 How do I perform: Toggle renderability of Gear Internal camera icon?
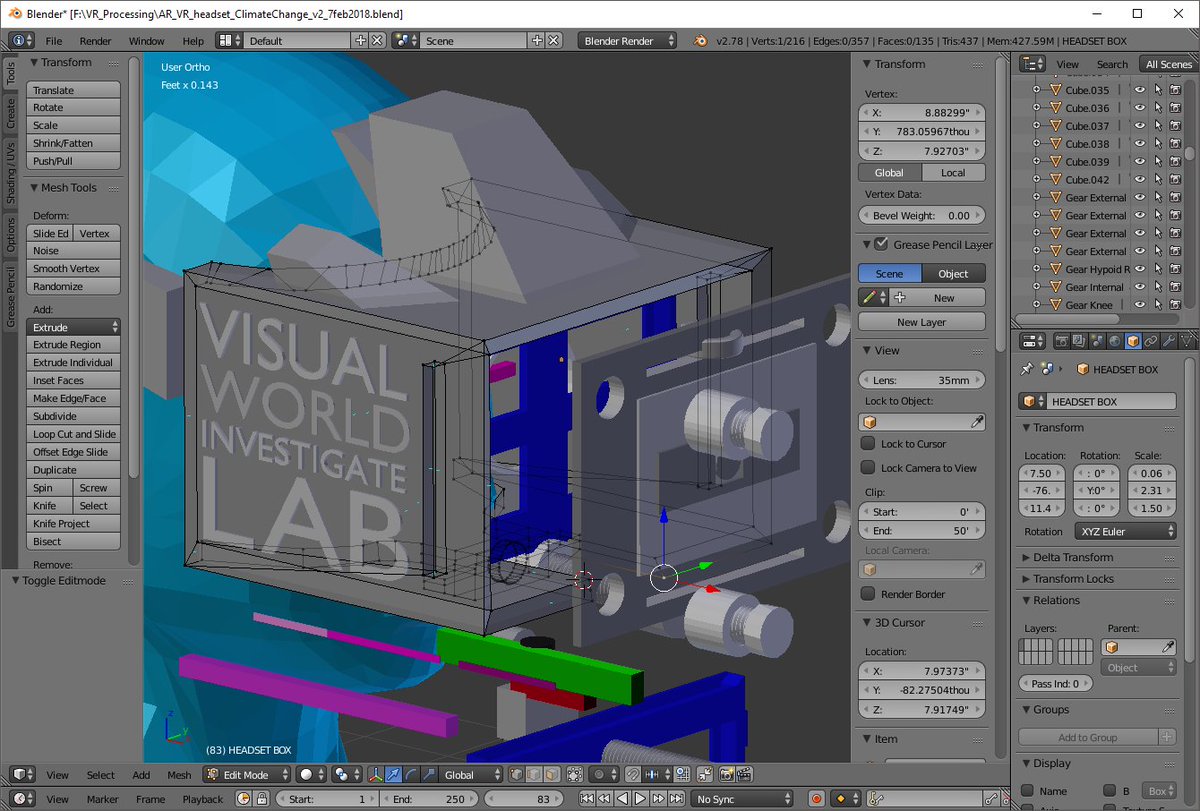[1174, 287]
